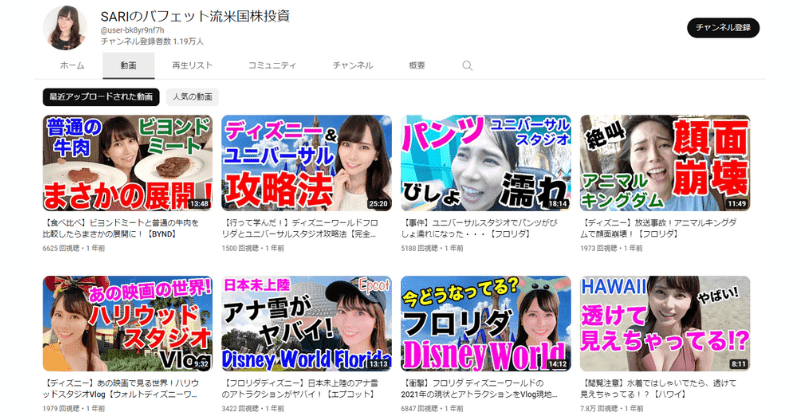Screen dimensions: 800x420
Task: Open the アナ雪がヤバイ Epcot thumbnail
Action: (307, 324)
